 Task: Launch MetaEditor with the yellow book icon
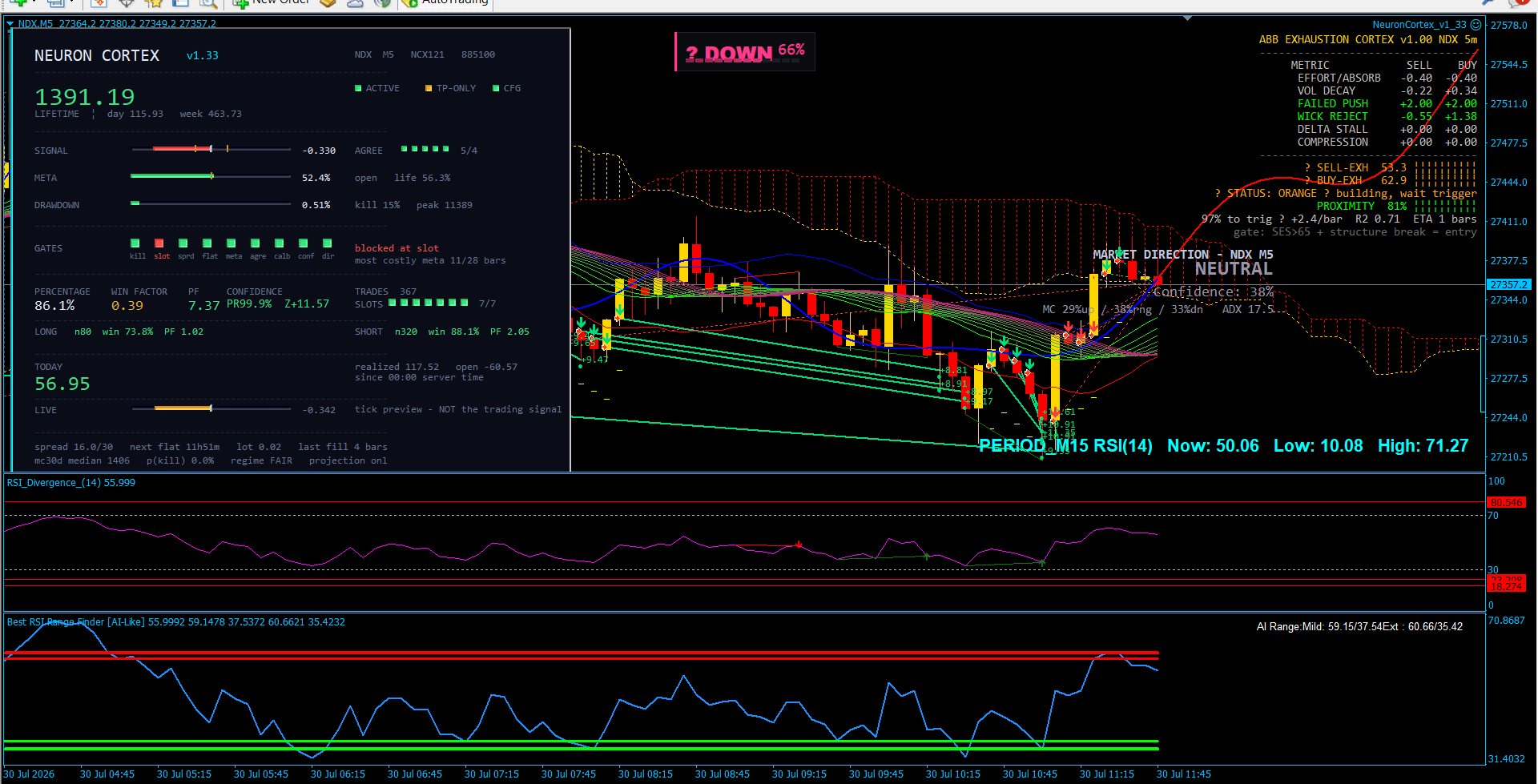point(328,2)
